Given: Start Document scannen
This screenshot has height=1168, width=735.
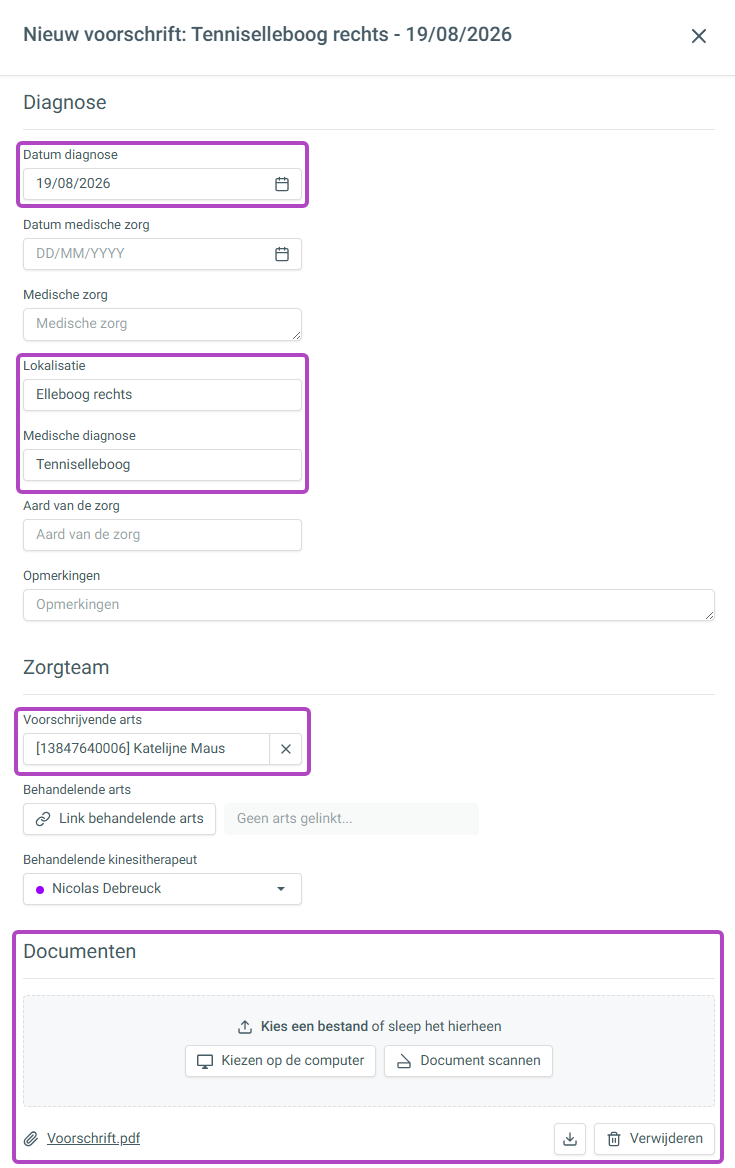Looking at the screenshot, I should pos(468,1061).
